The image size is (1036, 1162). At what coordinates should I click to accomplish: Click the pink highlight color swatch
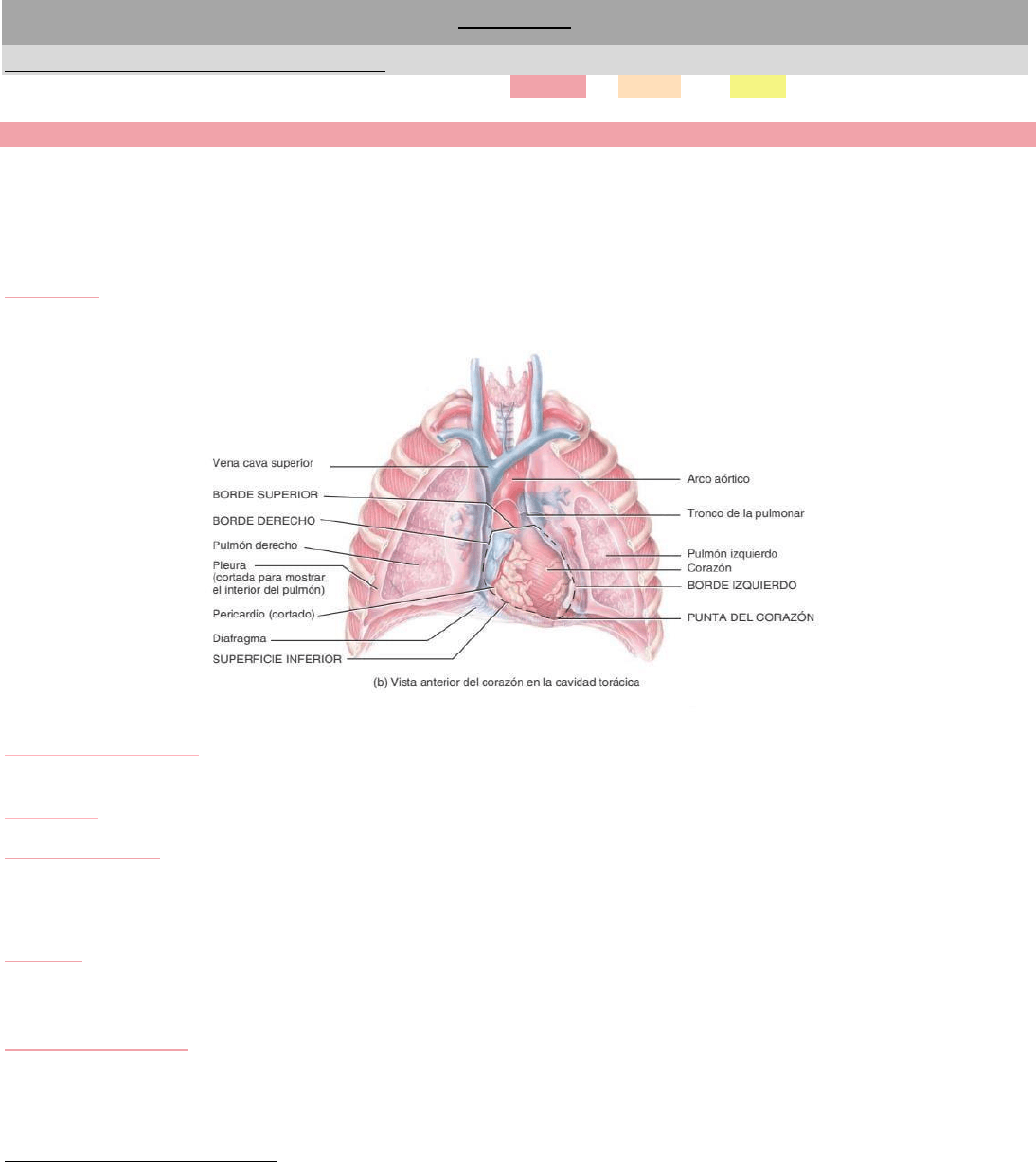click(x=547, y=86)
